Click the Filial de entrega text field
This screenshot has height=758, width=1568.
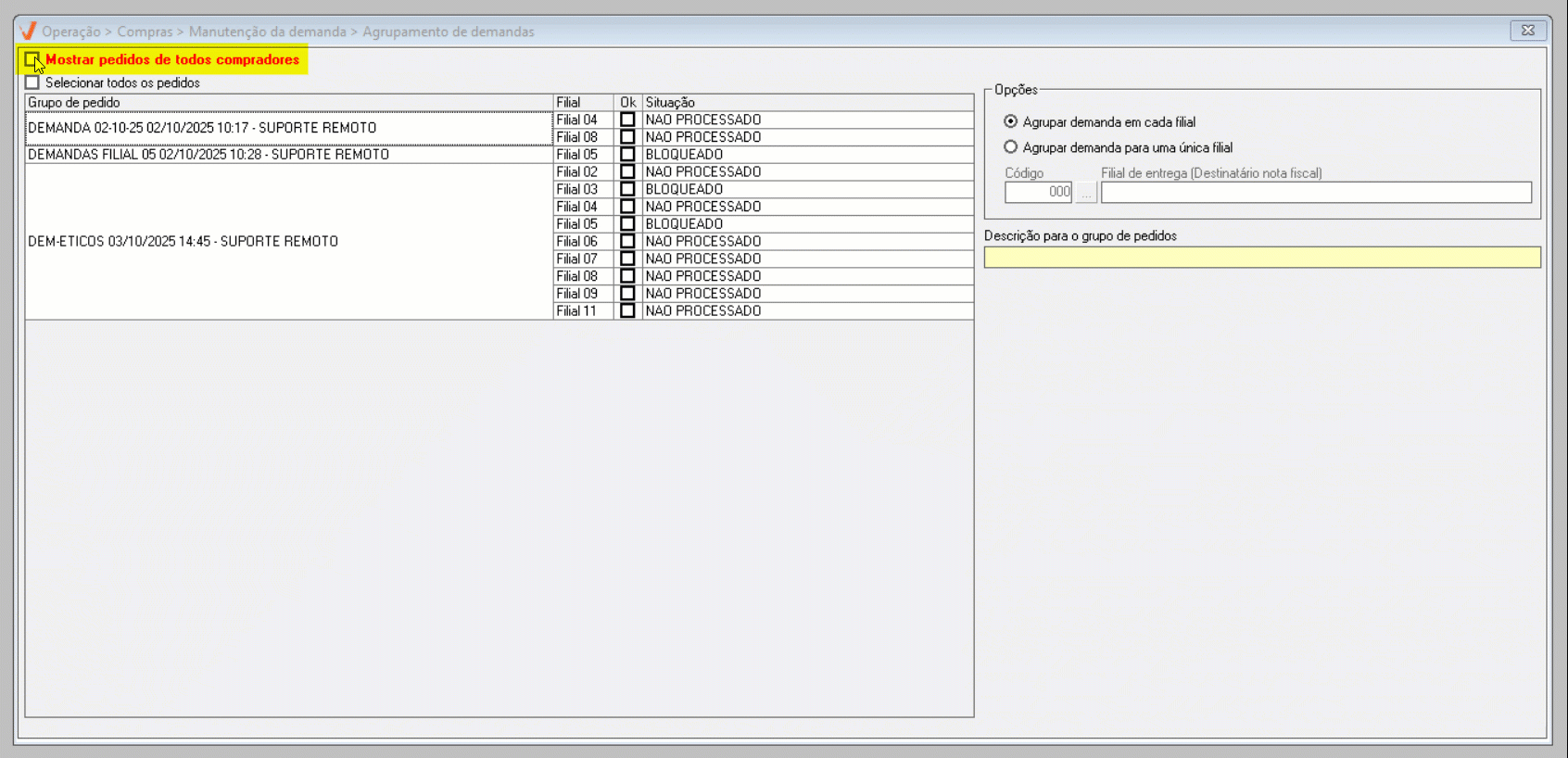[x=1315, y=193]
